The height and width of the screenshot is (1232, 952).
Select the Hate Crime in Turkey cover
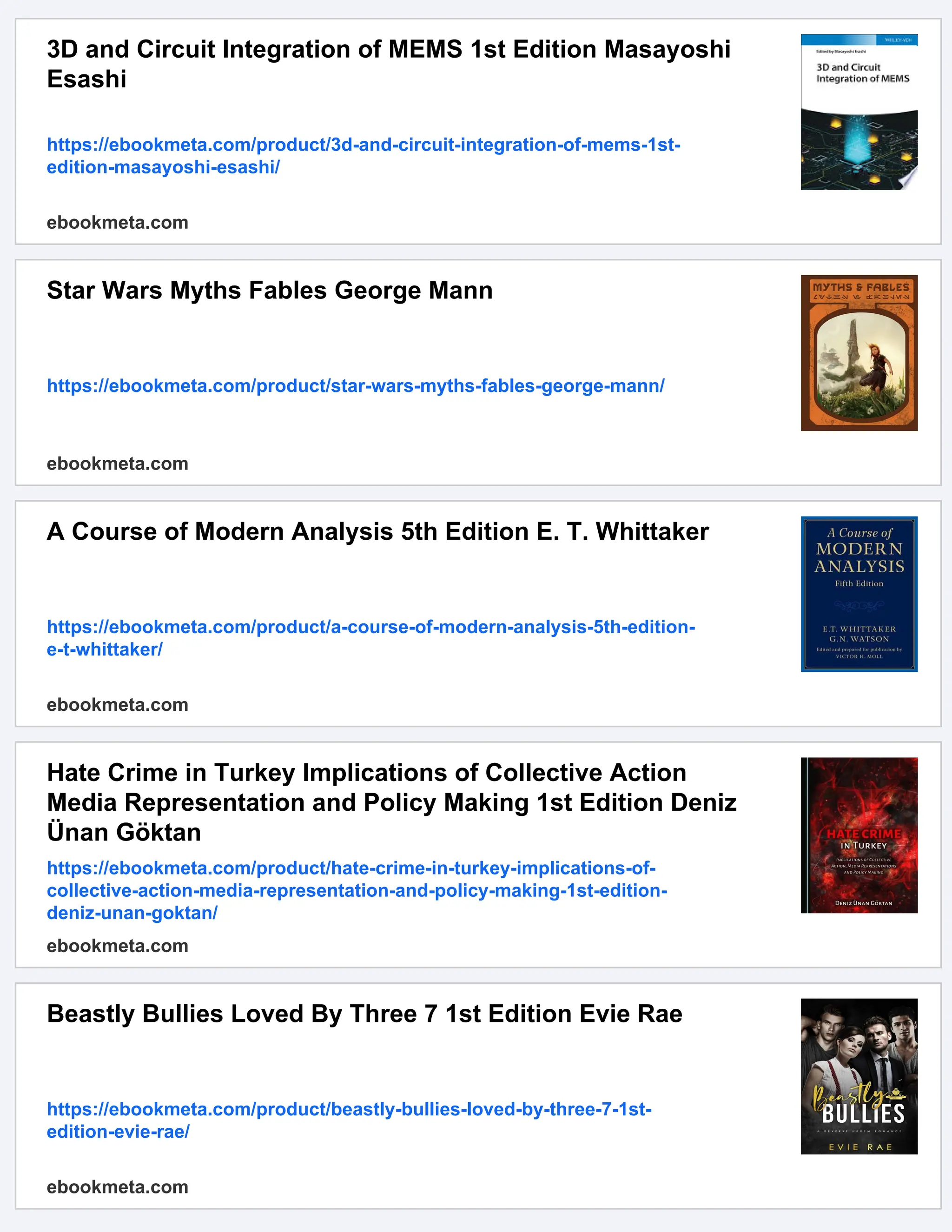click(x=859, y=835)
